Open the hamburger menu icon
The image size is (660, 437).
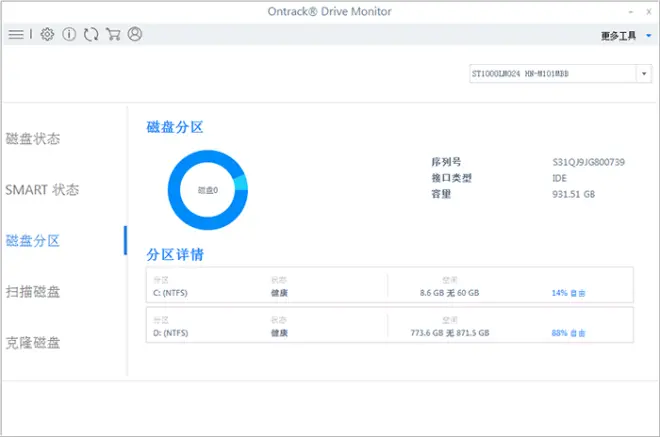click(16, 34)
